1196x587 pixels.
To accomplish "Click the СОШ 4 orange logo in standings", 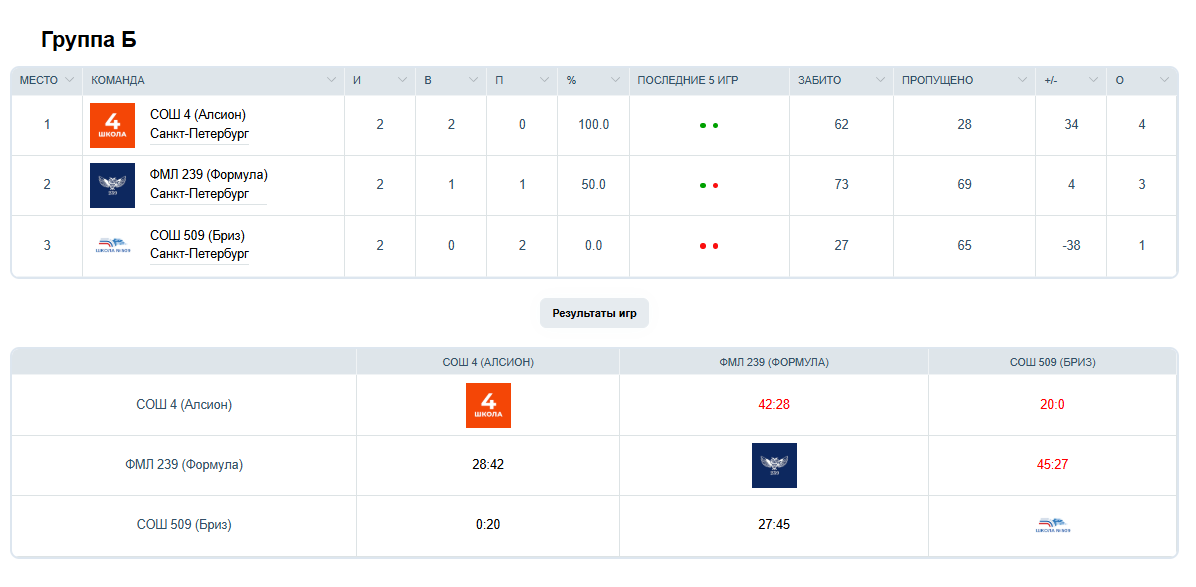I will [x=112, y=125].
